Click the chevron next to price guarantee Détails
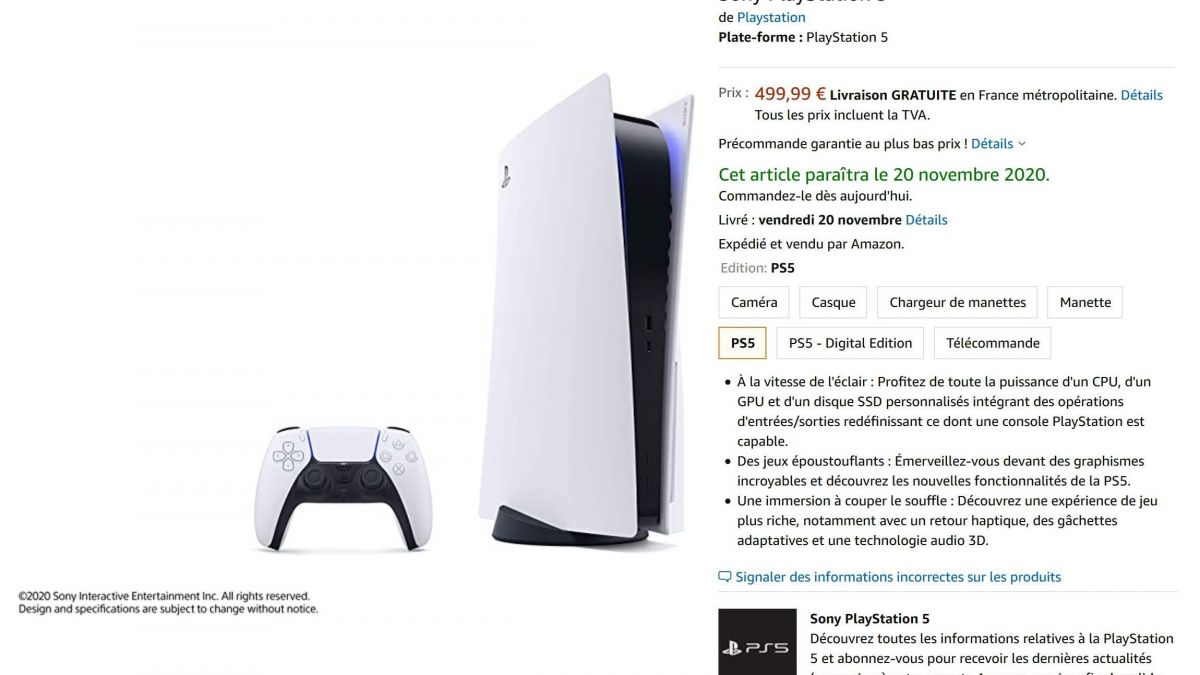 pyautogui.click(x=1021, y=144)
